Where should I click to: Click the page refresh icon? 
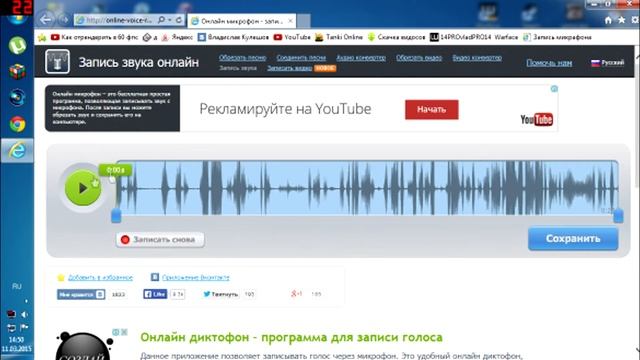click(179, 20)
